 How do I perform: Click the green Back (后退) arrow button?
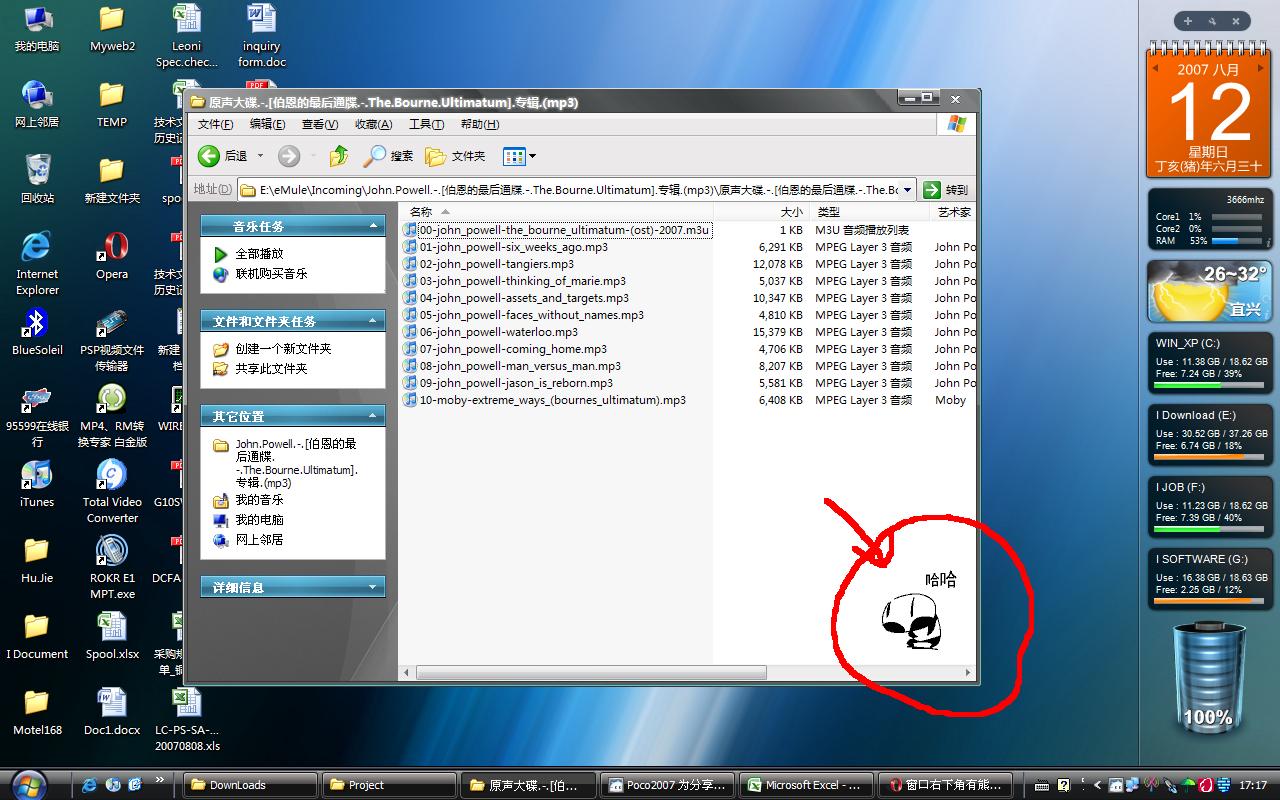click(x=209, y=156)
